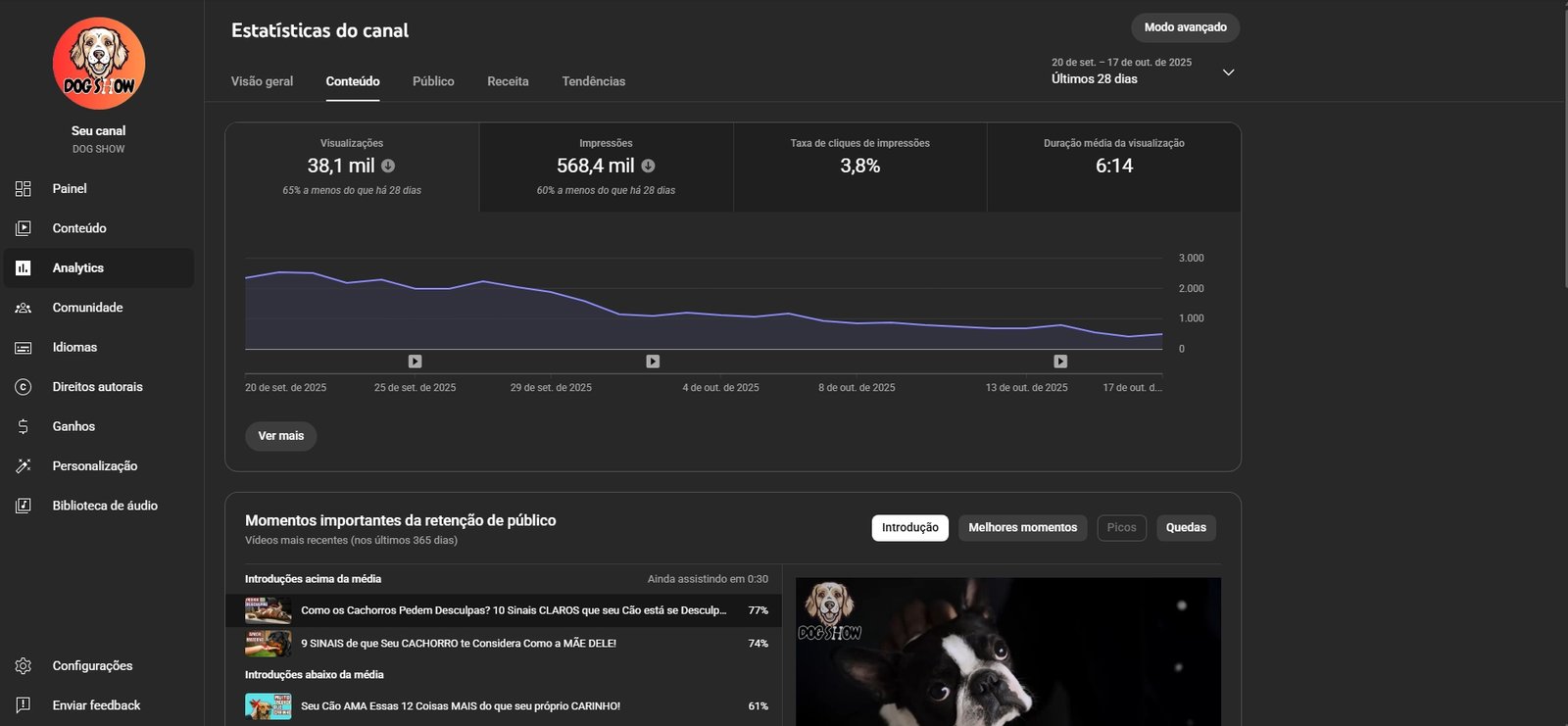Open the Configurações gear icon
The height and width of the screenshot is (726, 1568).
(x=24, y=666)
